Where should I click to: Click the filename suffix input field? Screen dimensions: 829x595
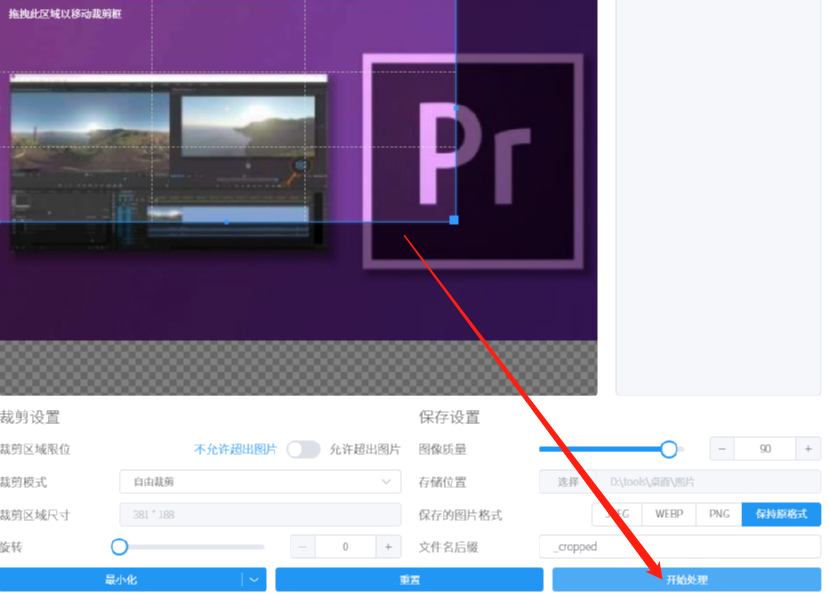point(680,547)
